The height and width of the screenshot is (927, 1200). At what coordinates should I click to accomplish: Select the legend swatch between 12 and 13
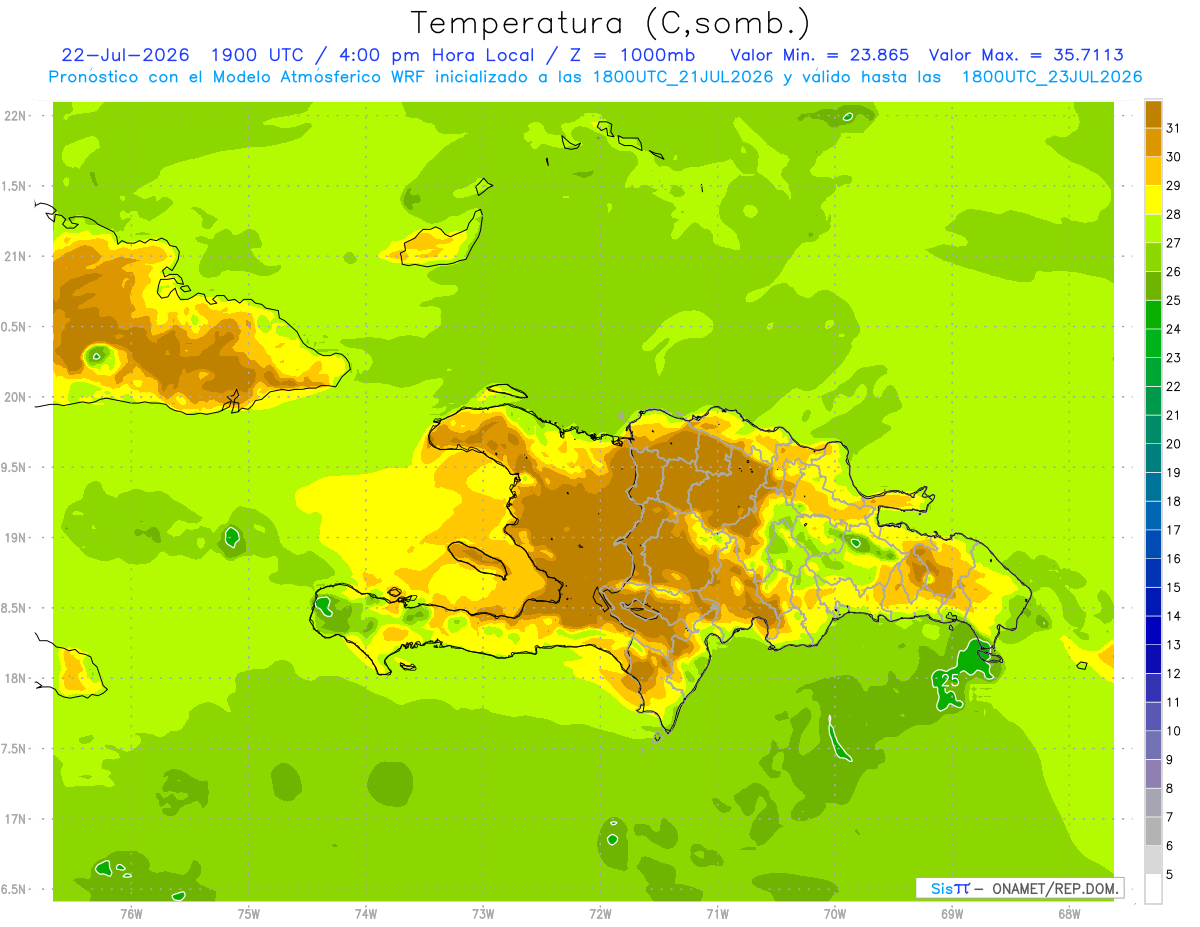[1153, 659]
